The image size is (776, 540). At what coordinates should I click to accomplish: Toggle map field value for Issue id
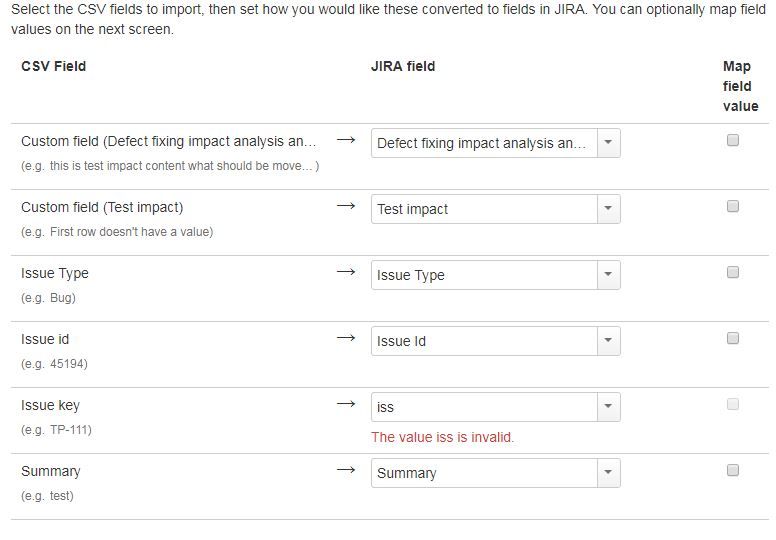tap(732, 338)
